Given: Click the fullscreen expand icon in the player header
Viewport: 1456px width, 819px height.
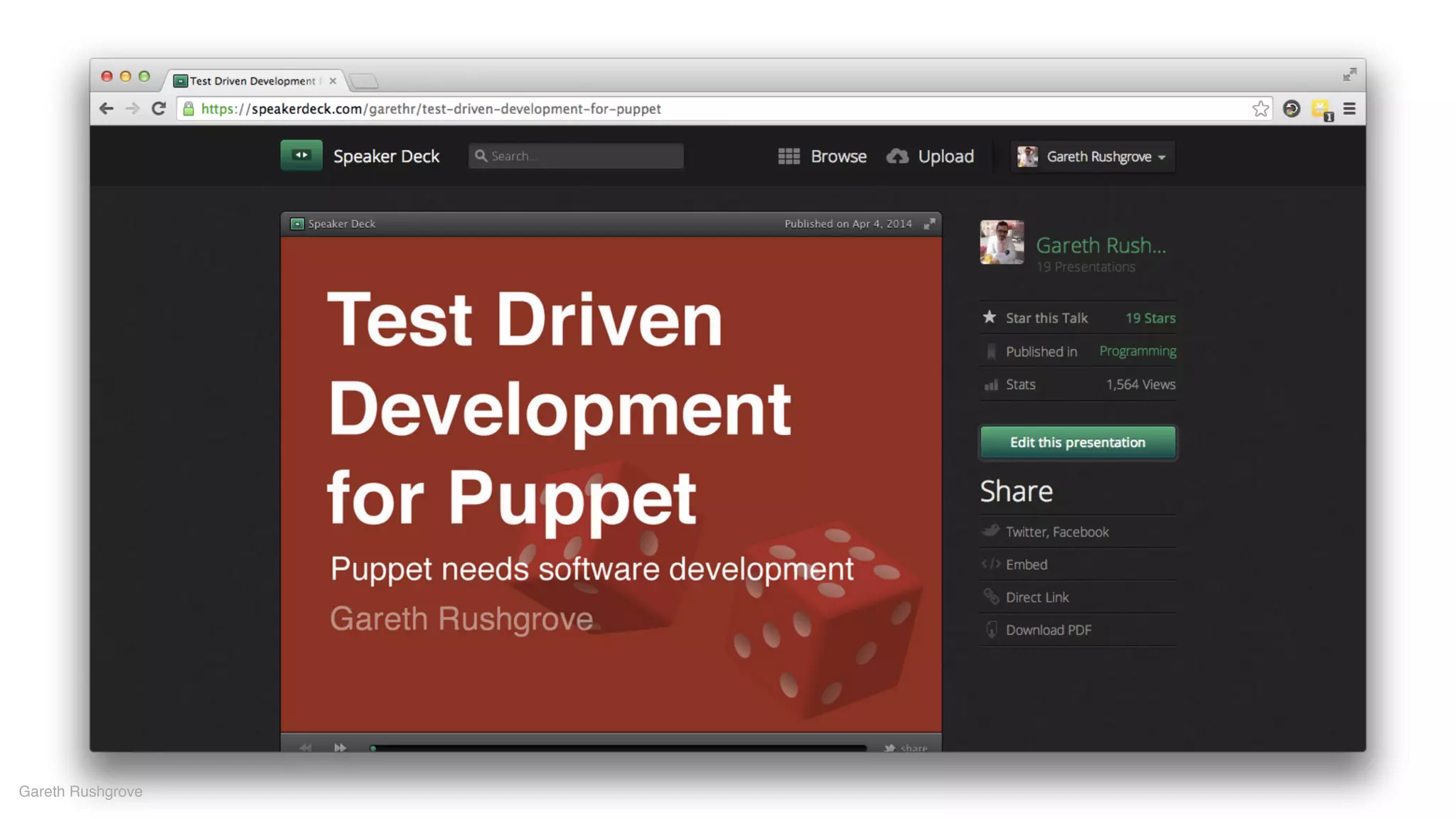Looking at the screenshot, I should pyautogui.click(x=929, y=224).
